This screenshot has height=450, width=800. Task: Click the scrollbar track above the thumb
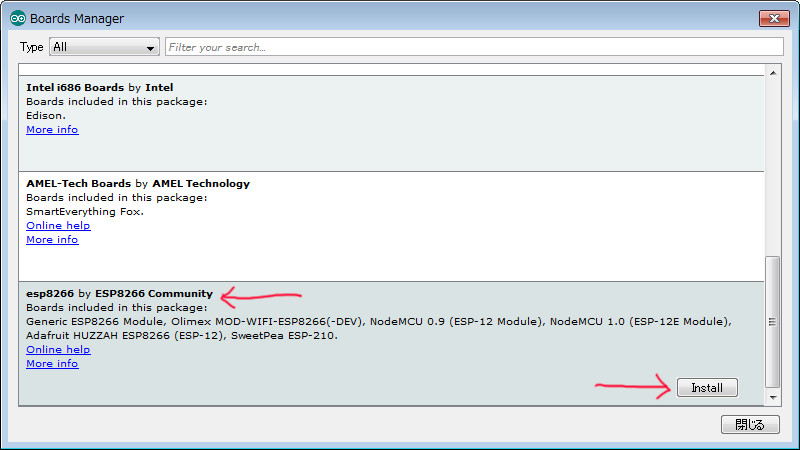pos(772,160)
